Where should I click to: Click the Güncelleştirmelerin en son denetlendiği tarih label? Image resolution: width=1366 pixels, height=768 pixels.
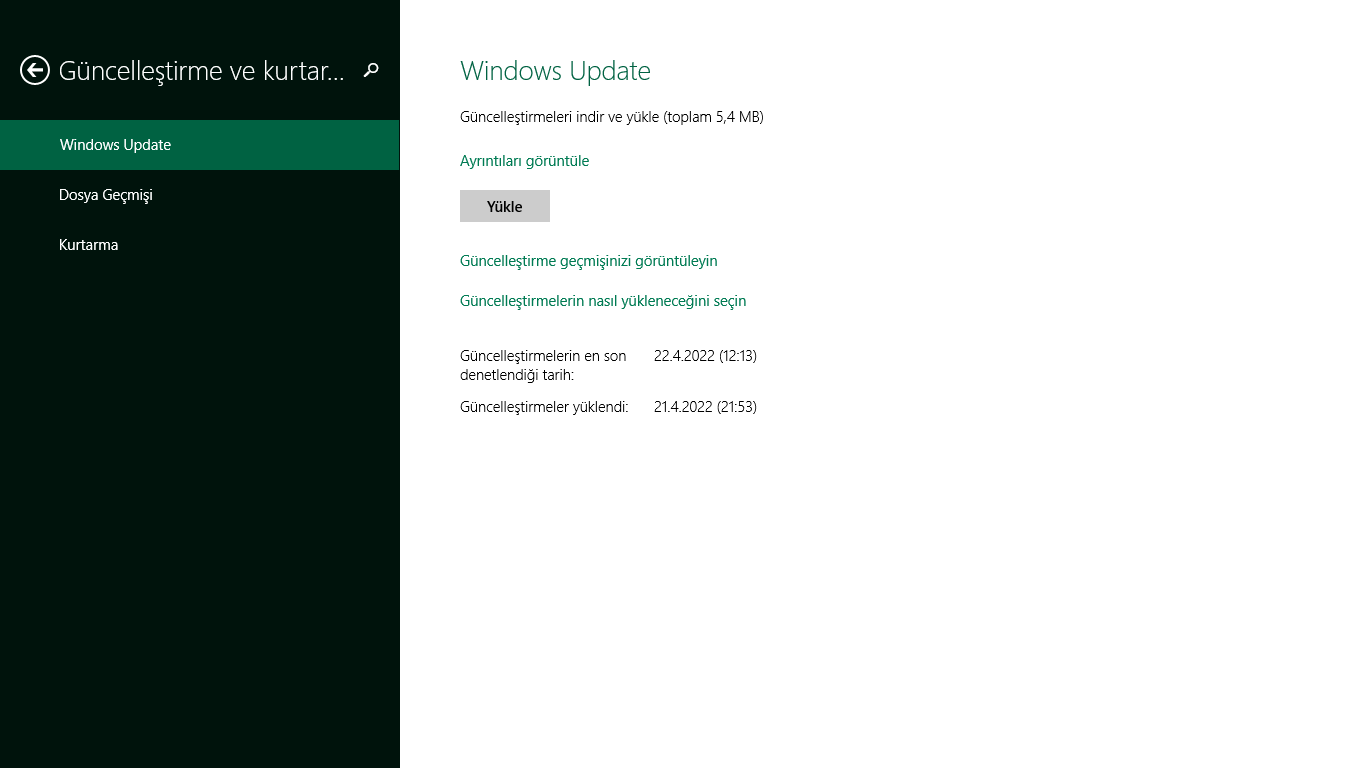tap(543, 365)
